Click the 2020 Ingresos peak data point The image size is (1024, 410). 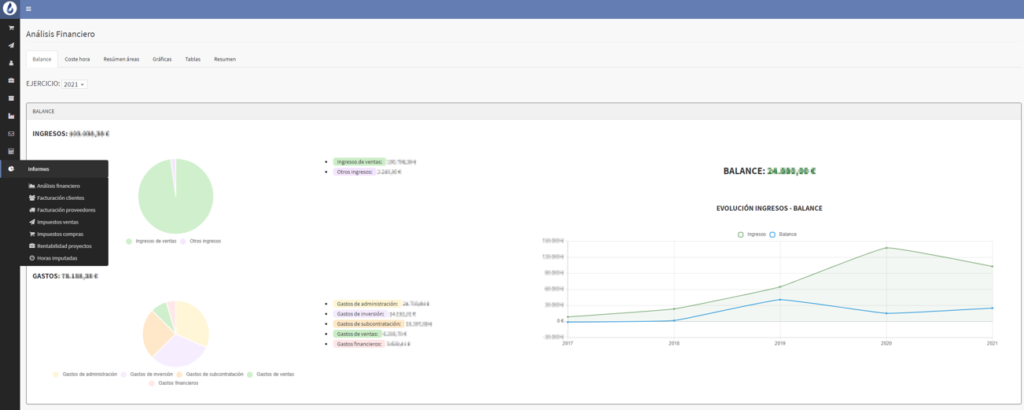point(886,248)
